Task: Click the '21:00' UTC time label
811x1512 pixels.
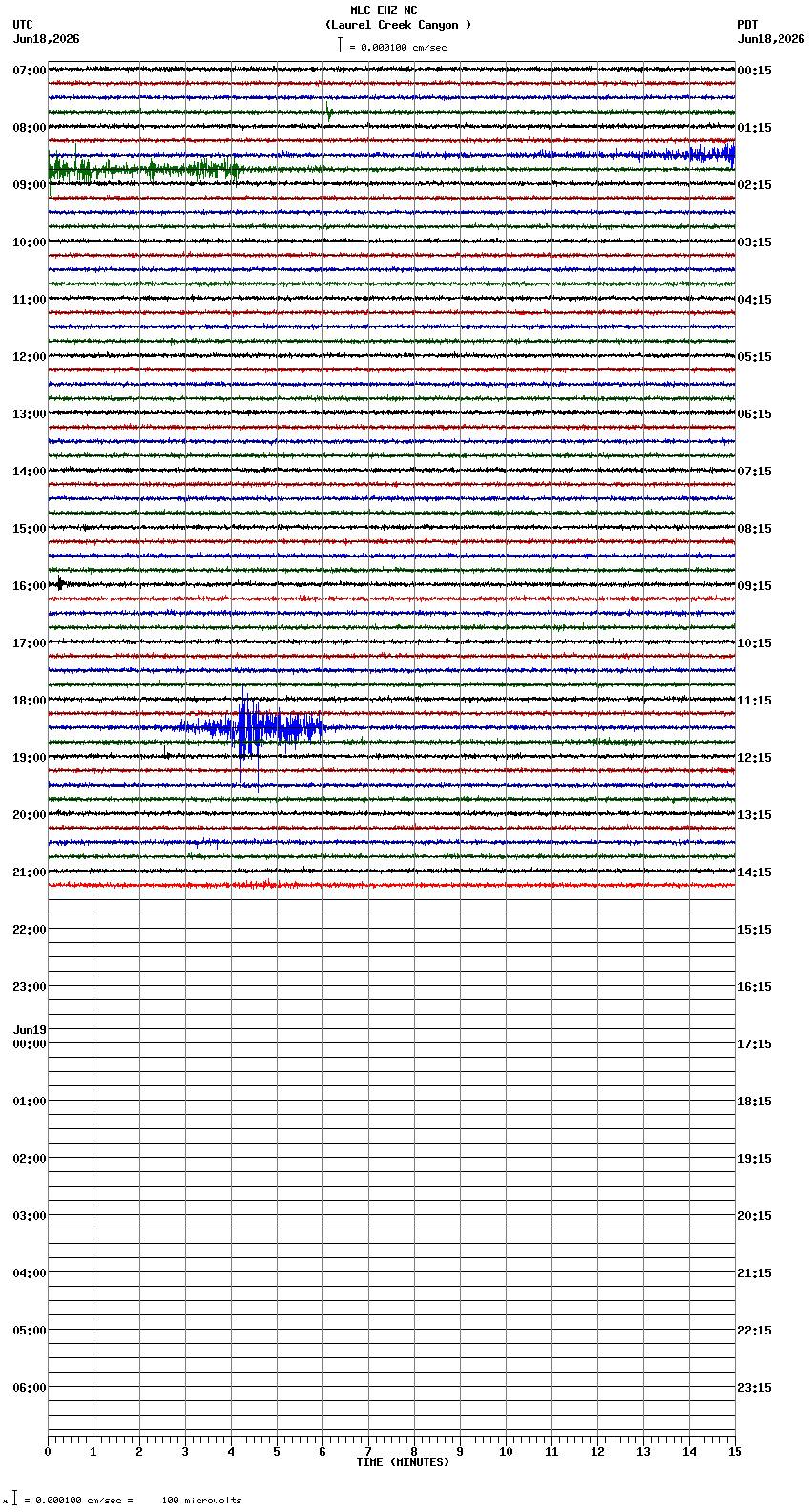Action: [30, 871]
